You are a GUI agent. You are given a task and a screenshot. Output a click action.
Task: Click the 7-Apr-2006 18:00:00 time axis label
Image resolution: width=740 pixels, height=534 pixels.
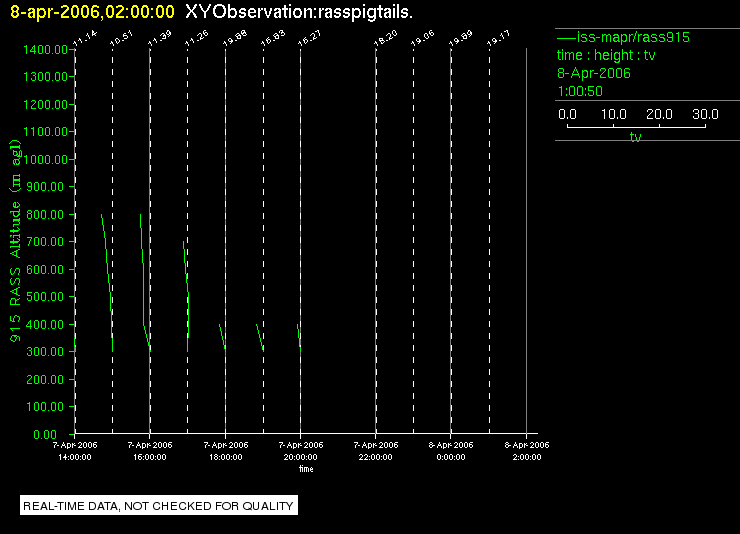point(226,451)
